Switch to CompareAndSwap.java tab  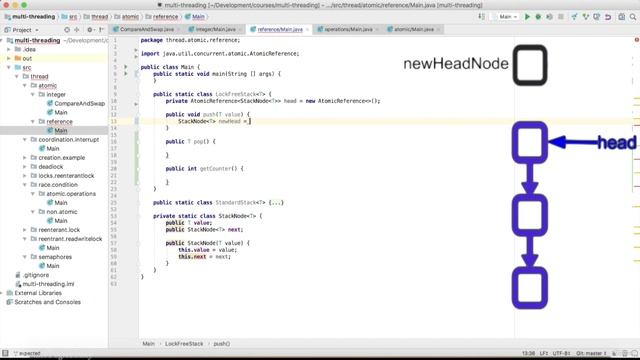point(147,29)
